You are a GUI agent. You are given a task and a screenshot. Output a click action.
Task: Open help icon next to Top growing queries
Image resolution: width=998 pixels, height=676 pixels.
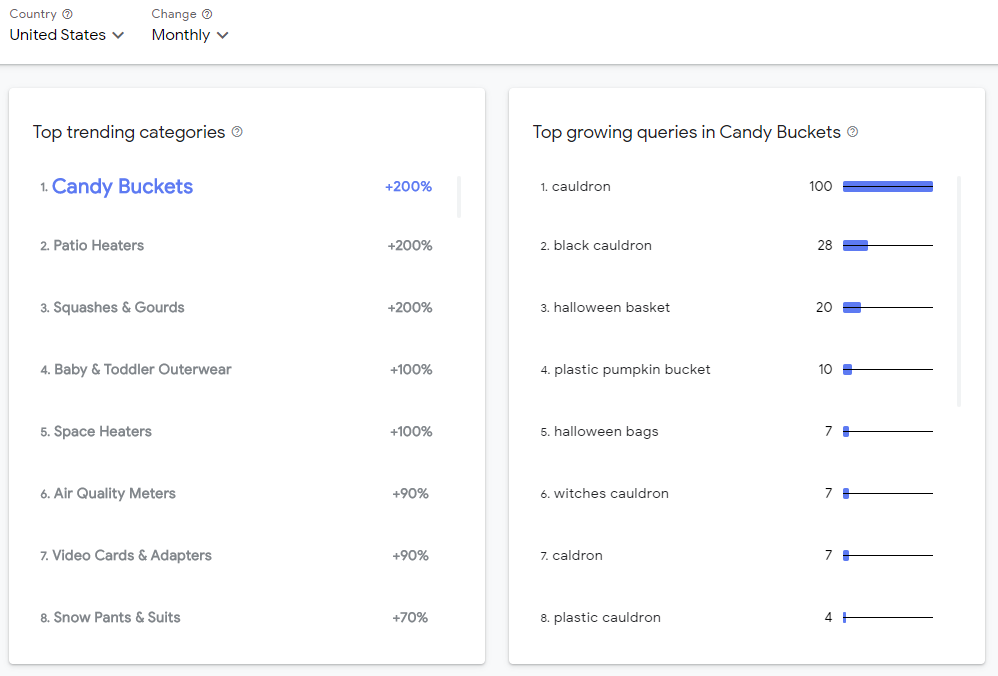coord(853,132)
